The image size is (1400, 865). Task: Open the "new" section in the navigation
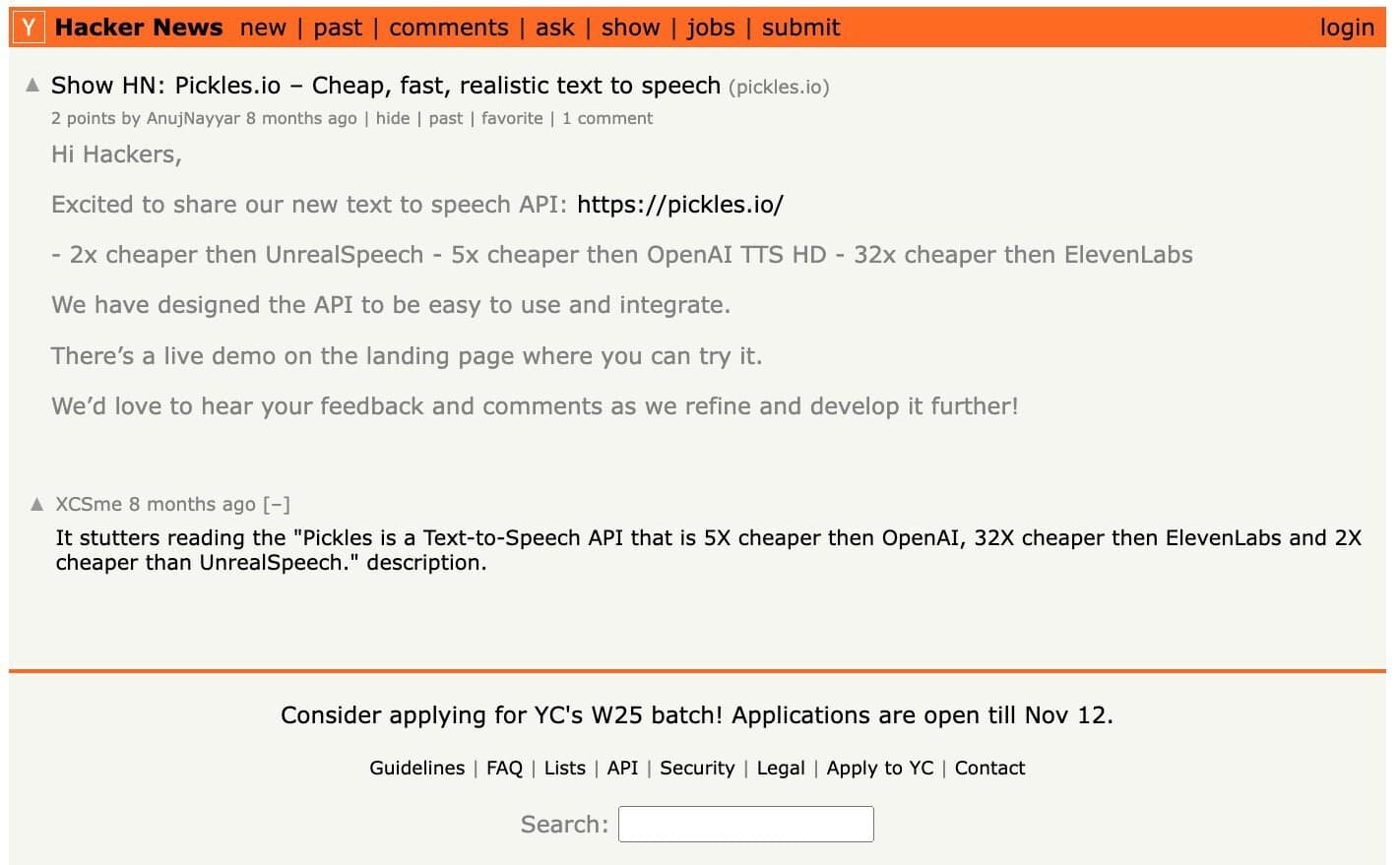click(263, 28)
